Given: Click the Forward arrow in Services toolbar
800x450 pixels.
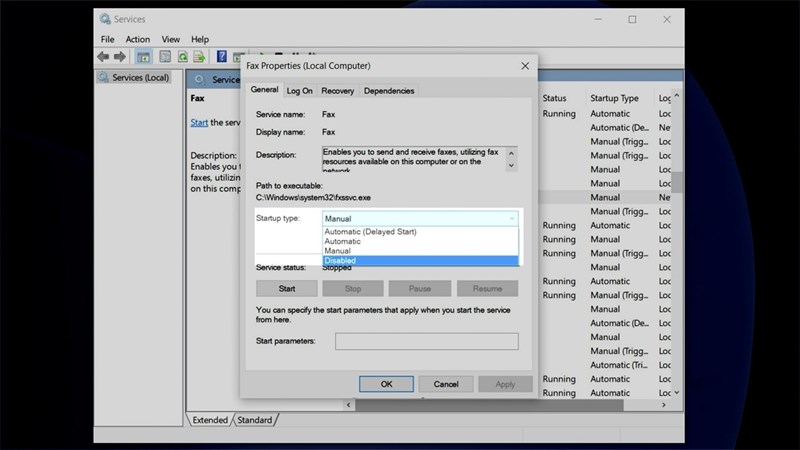Looking at the screenshot, I should pyautogui.click(x=120, y=57).
